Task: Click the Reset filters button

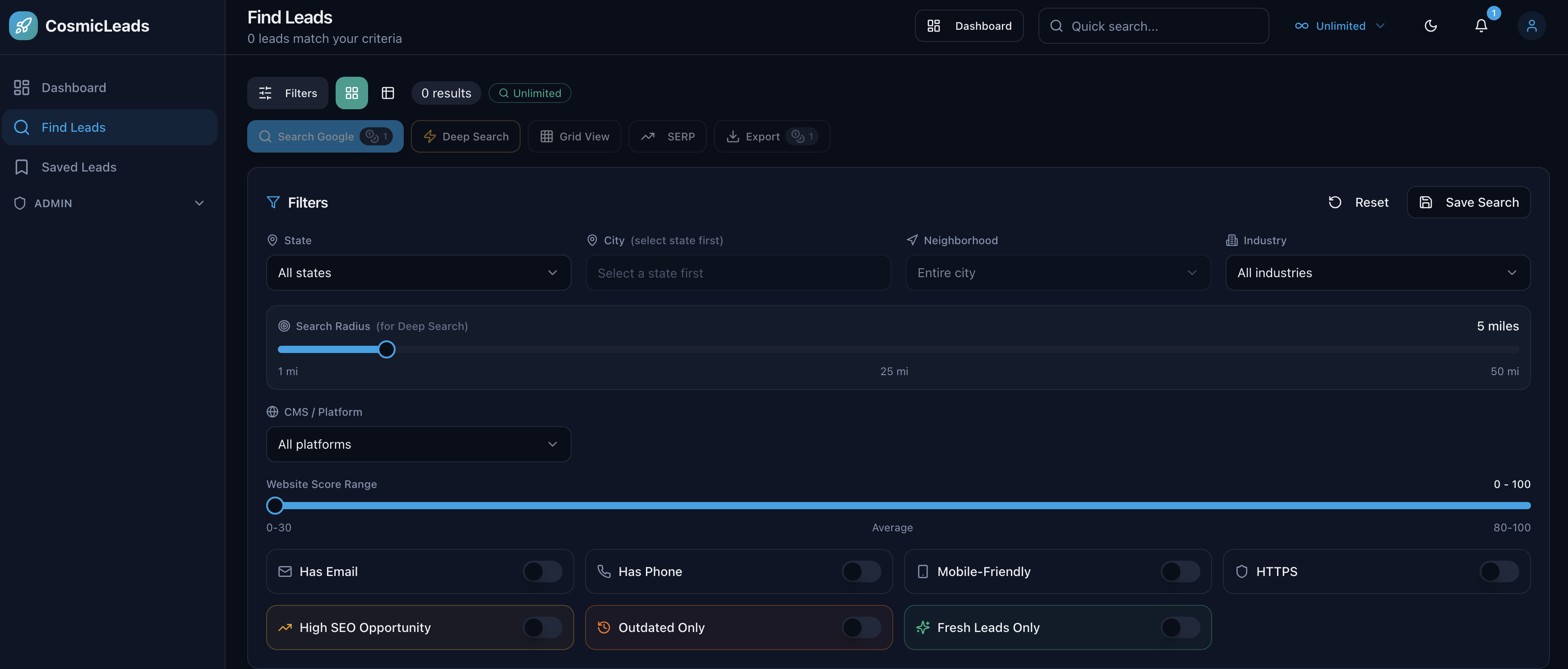Action: pos(1359,202)
